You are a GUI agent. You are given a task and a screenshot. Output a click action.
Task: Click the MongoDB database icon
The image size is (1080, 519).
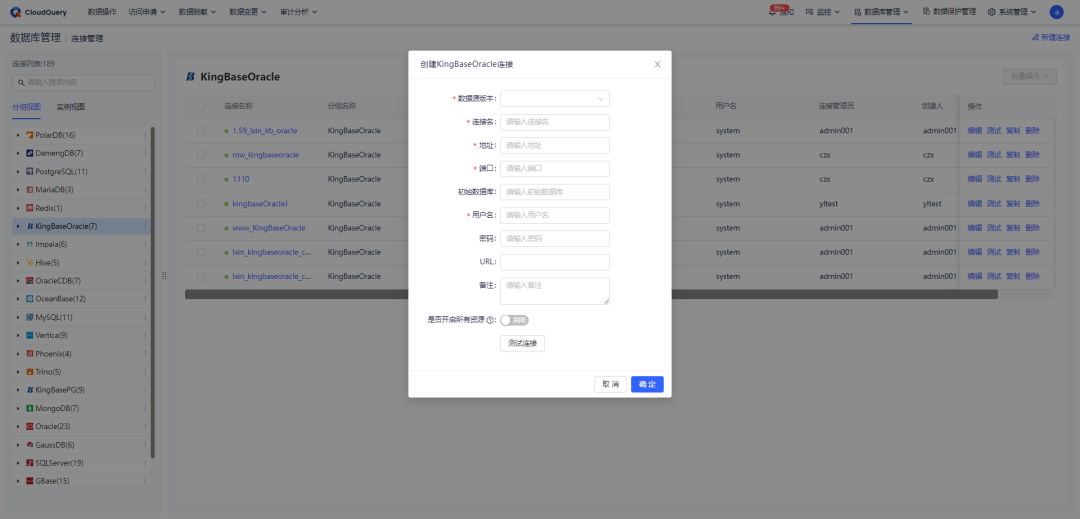30,408
